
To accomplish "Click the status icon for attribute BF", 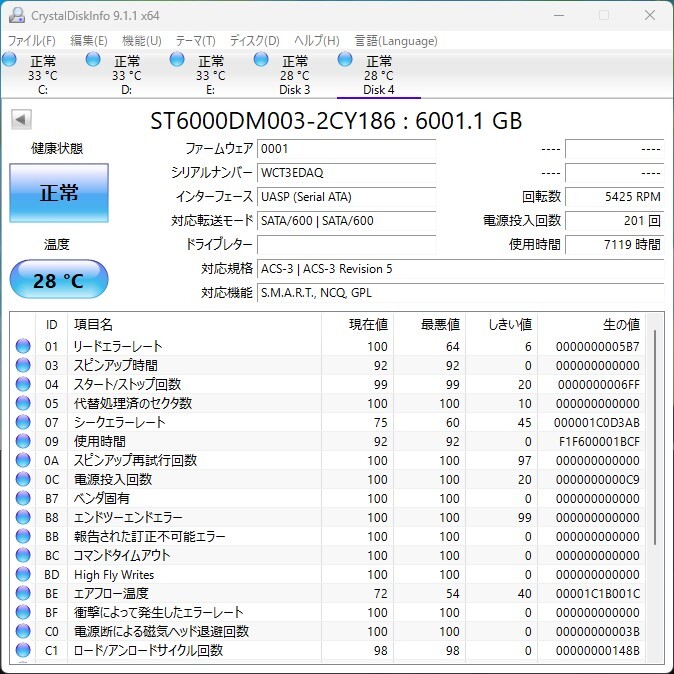I will coord(23,612).
